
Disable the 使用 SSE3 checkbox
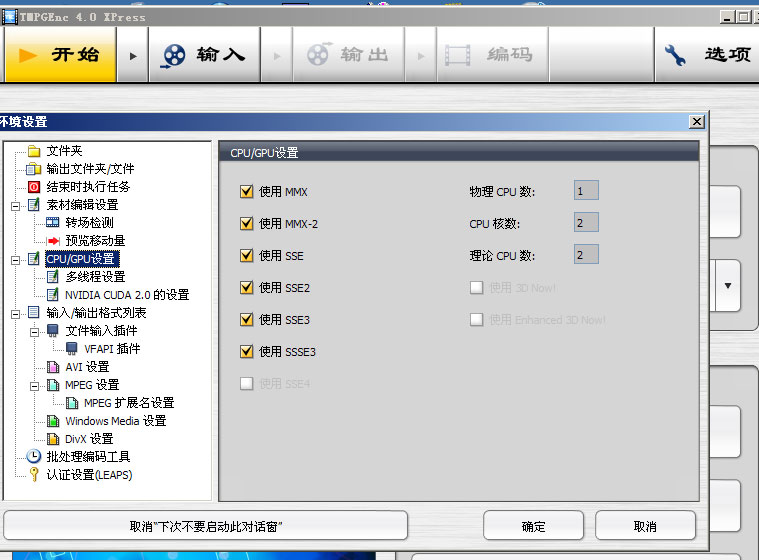[246, 319]
